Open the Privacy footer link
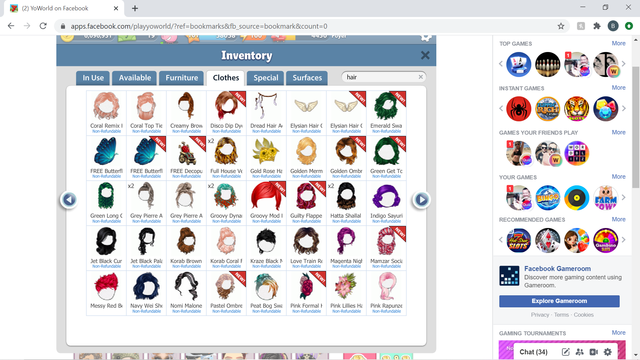 540,315
